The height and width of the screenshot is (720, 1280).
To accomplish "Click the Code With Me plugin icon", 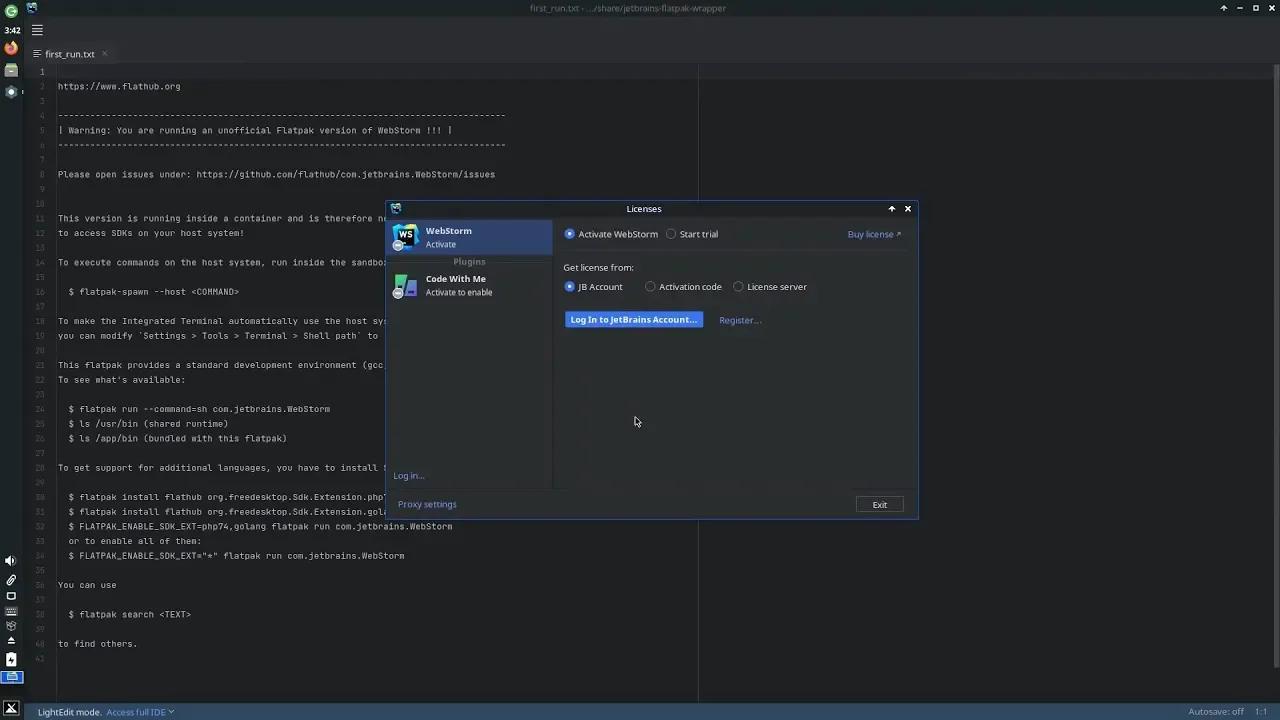I will pyautogui.click(x=405, y=285).
